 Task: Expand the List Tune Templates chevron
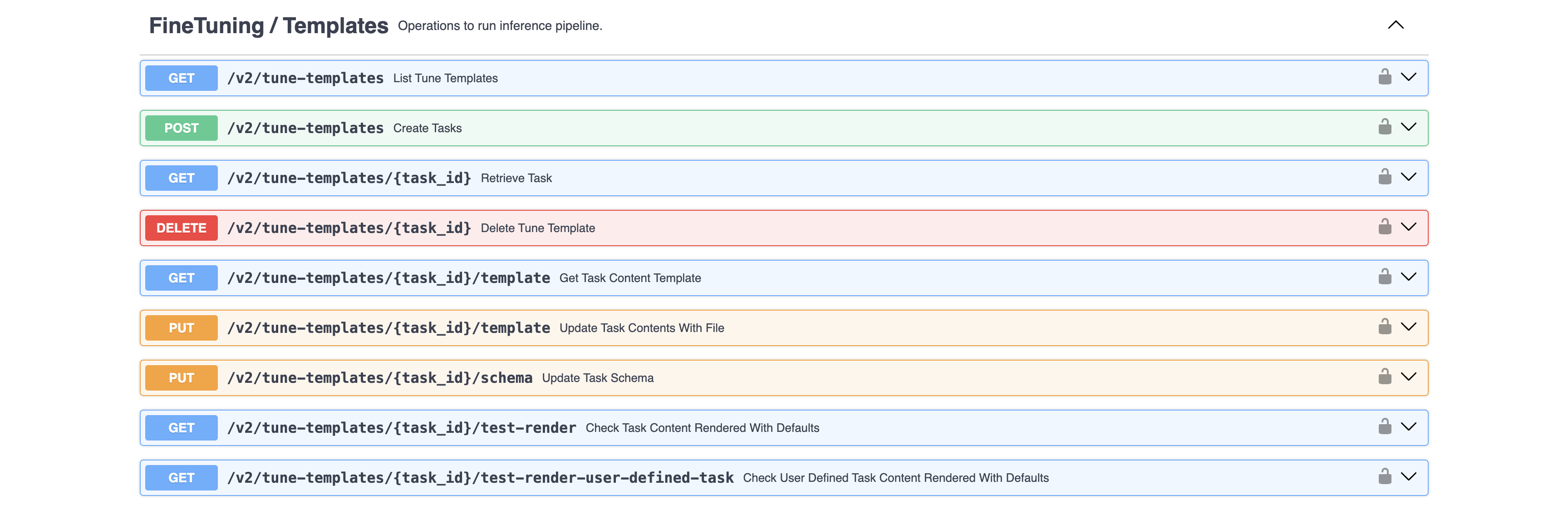pos(1409,77)
